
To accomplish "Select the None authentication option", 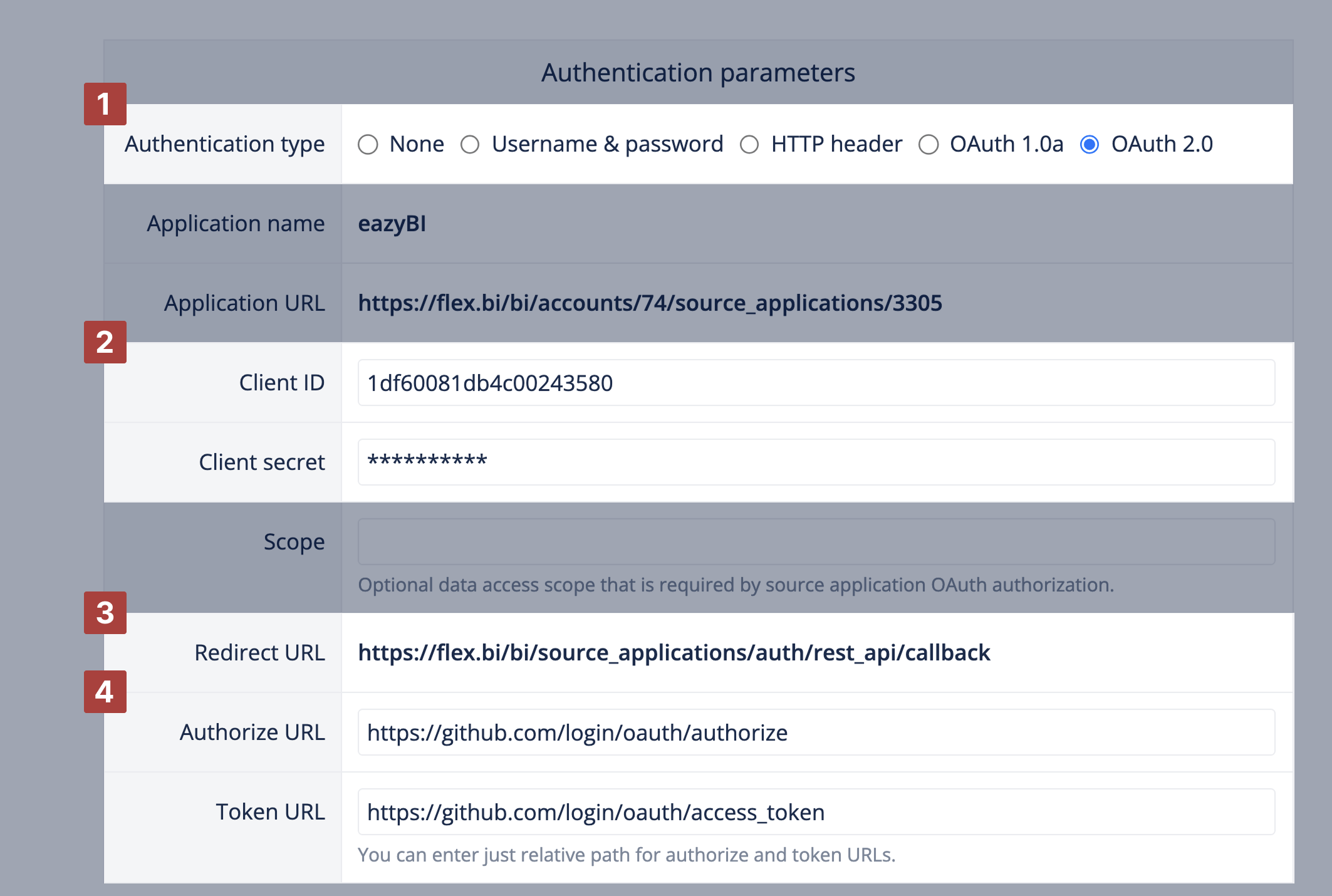I will pos(368,143).
